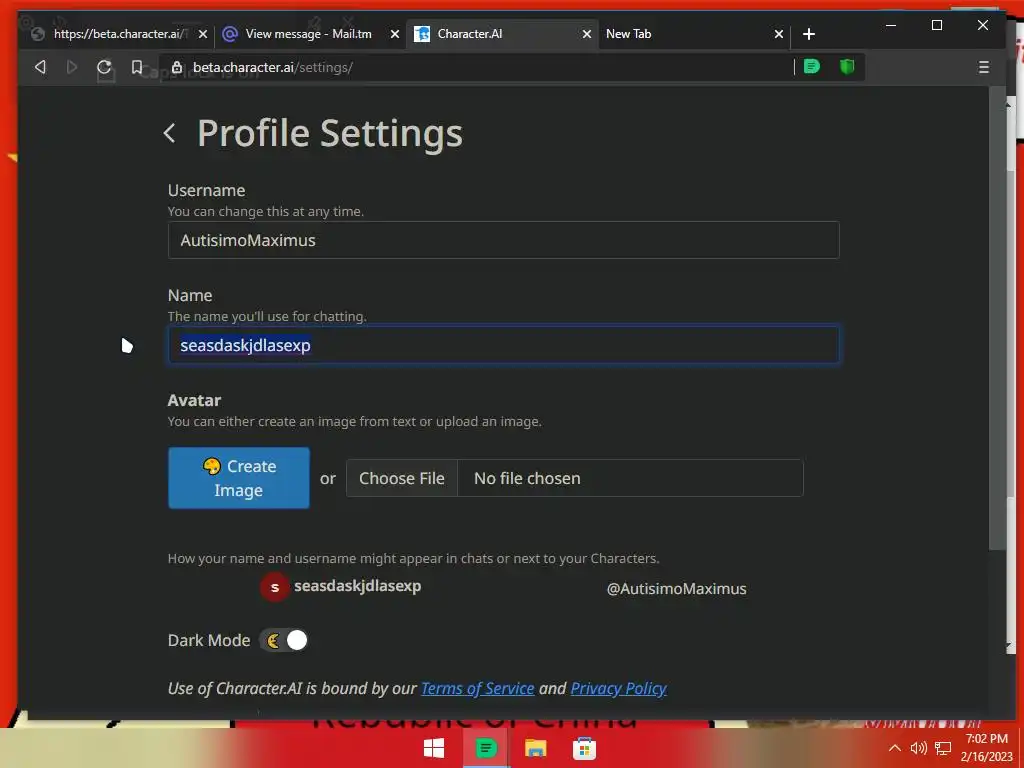Image resolution: width=1024 pixels, height=768 pixels.
Task: Click the browser back navigation button
Action: [x=40, y=67]
